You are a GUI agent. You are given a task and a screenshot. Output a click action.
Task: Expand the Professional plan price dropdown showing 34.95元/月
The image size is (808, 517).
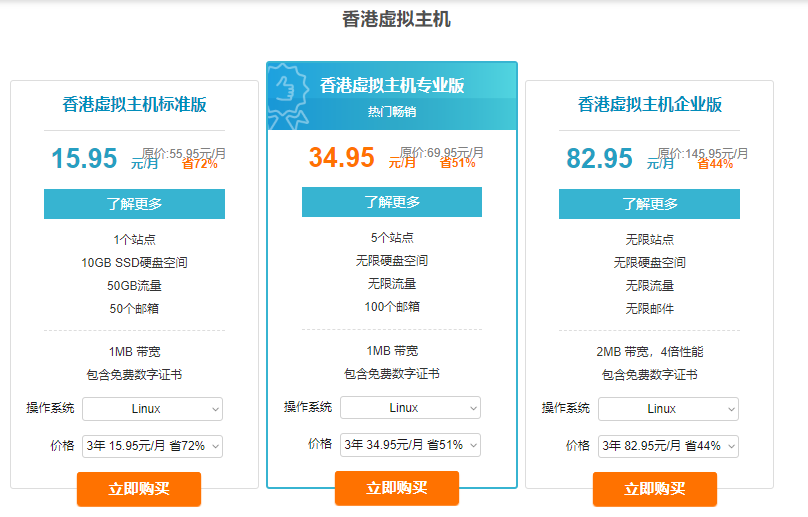click(410, 445)
